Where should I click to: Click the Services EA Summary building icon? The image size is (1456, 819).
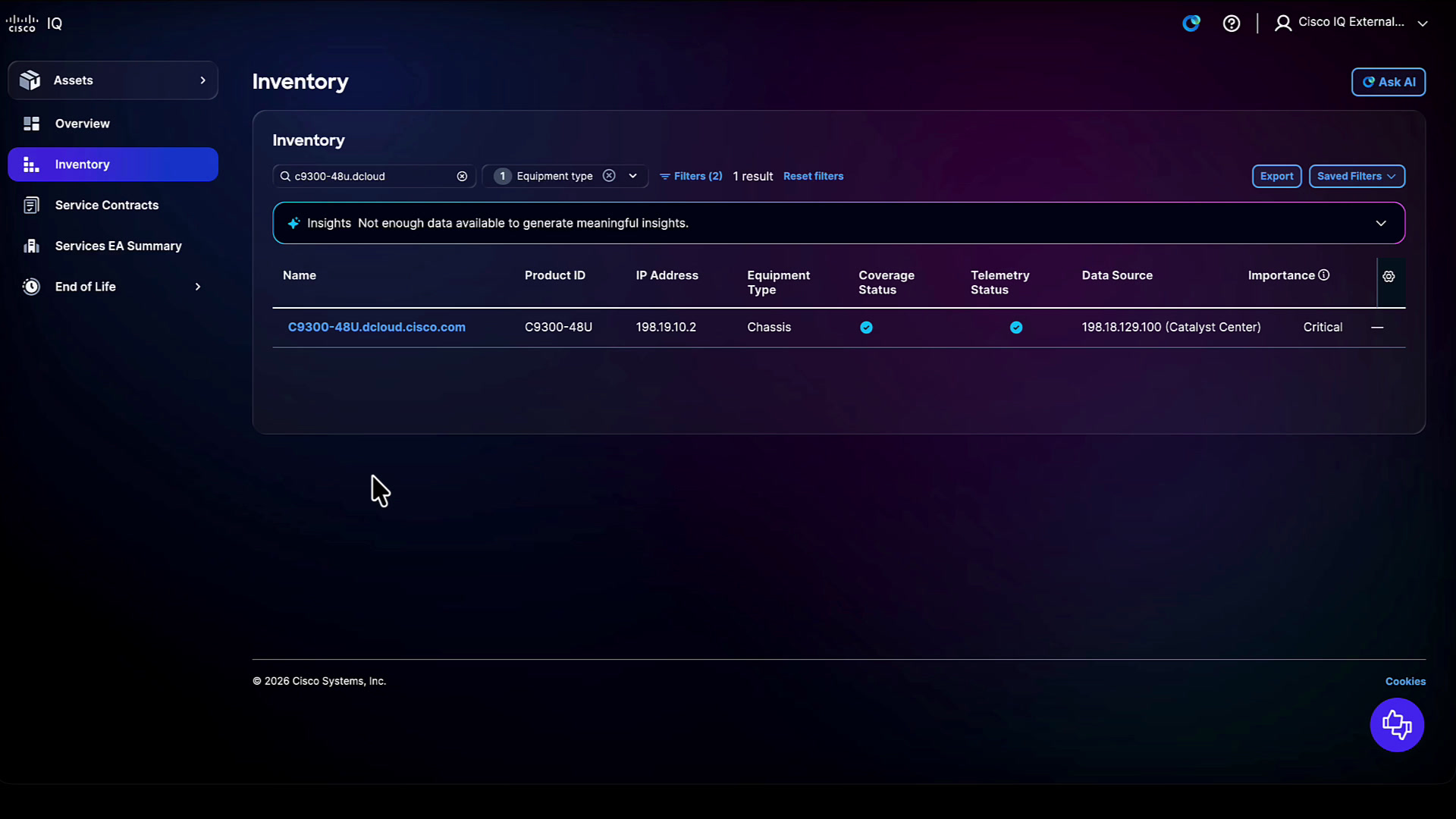tap(31, 246)
